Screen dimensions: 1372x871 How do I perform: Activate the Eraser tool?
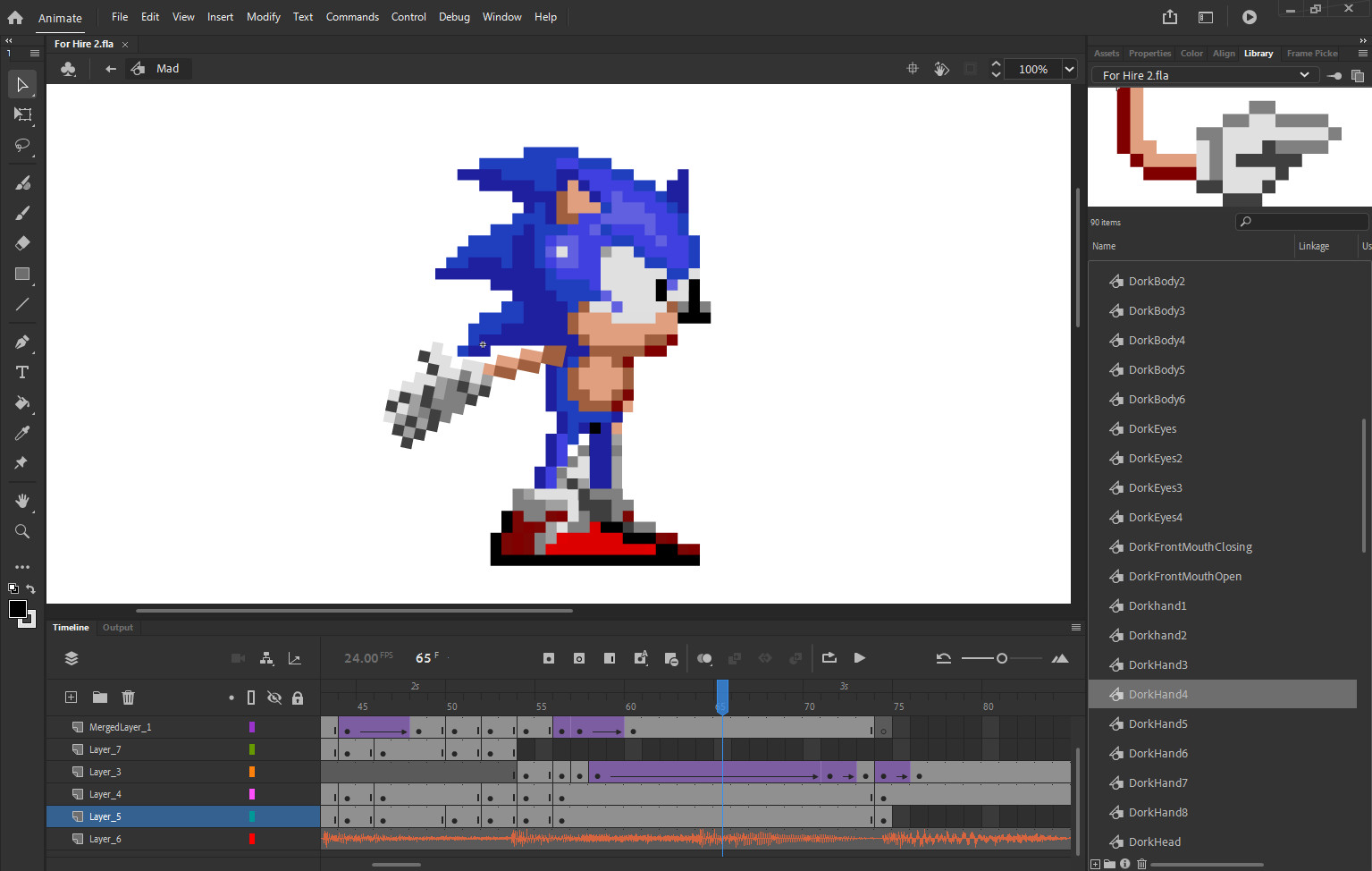22,242
